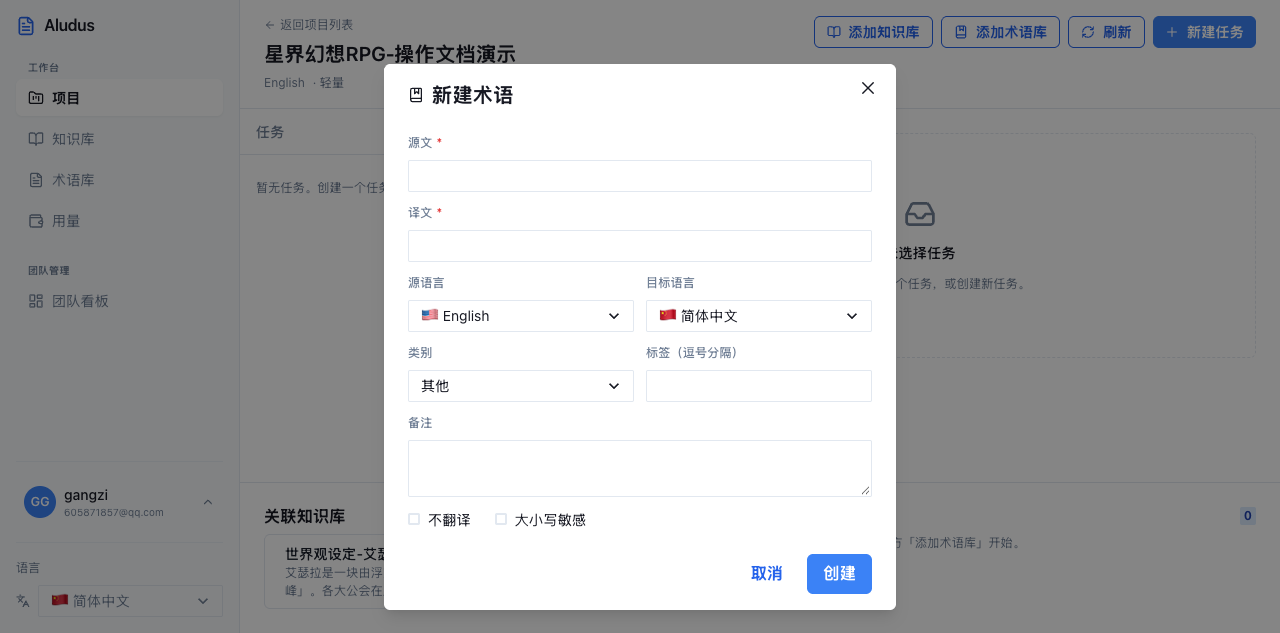Click the 星界幻想RPG-操作文档演示 project title

click(390, 54)
